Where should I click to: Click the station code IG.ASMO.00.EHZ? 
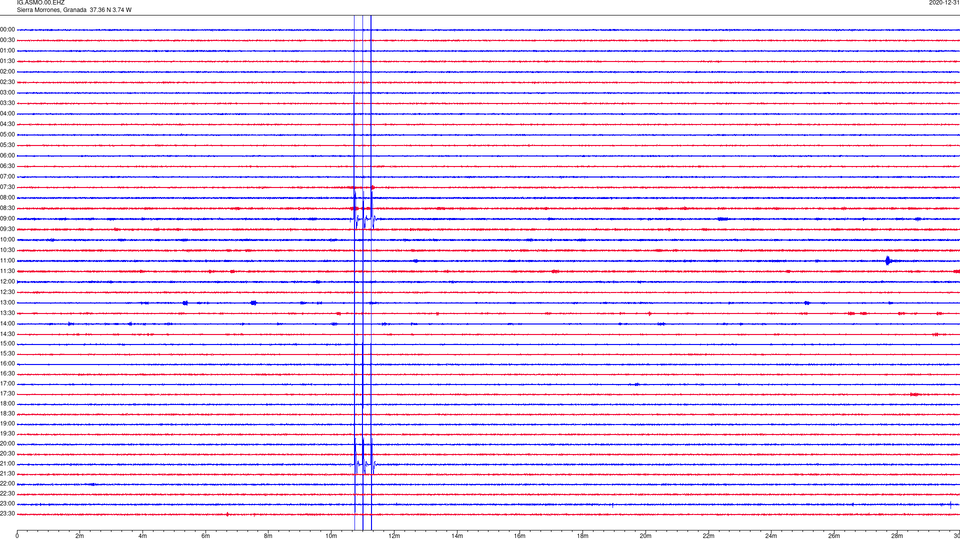pyautogui.click(x=40, y=2)
